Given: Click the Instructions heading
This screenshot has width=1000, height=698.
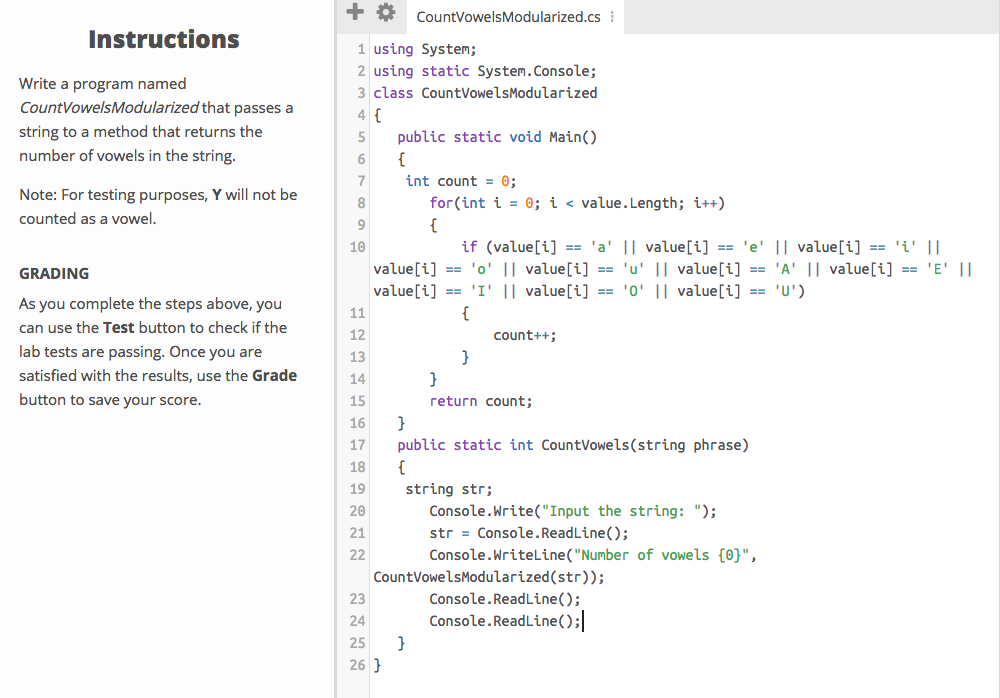Looking at the screenshot, I should click(x=163, y=39).
